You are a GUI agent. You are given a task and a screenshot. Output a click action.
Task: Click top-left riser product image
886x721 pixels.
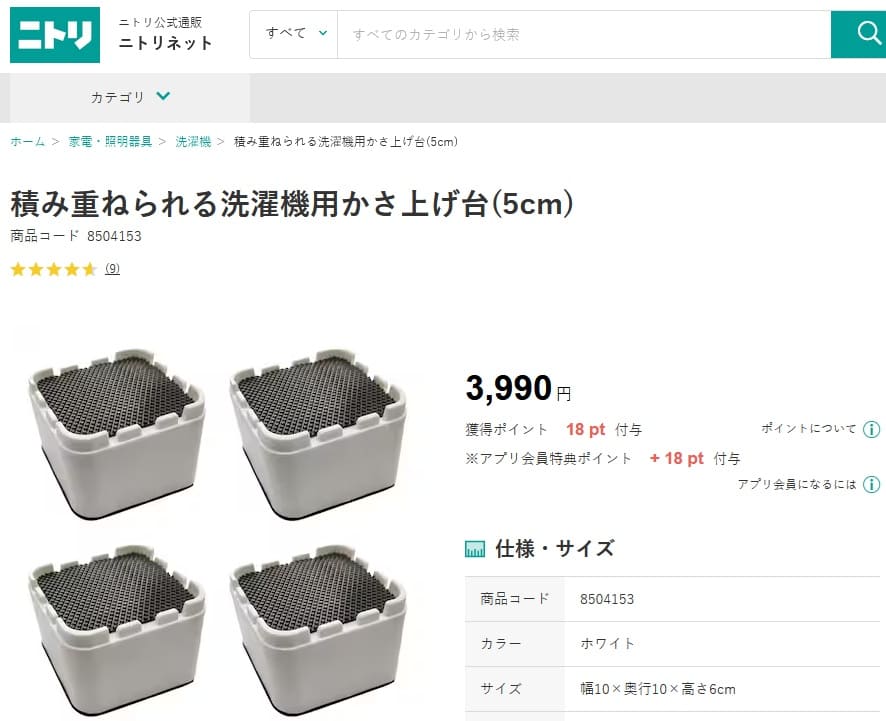click(x=116, y=433)
